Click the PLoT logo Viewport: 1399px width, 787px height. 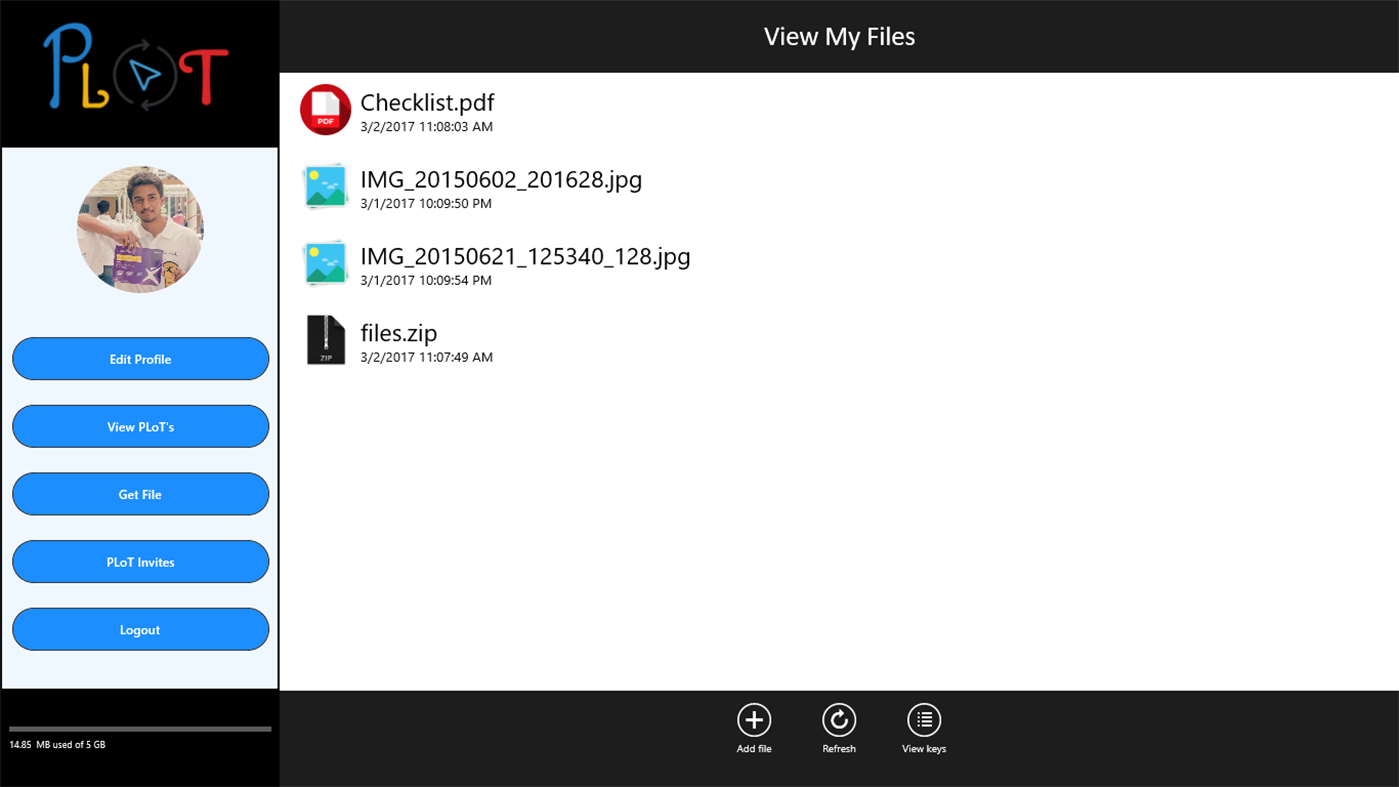coord(138,68)
